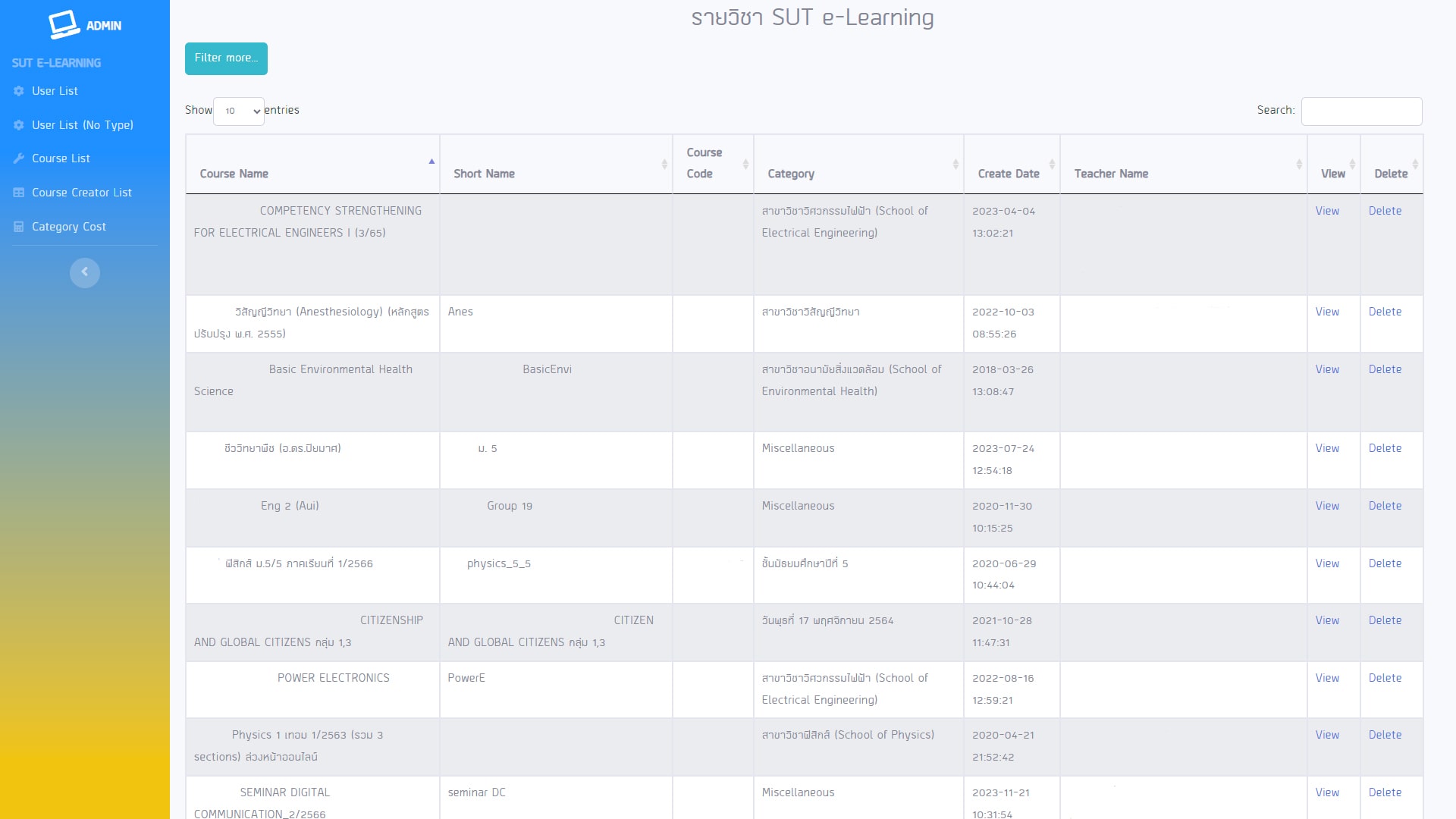This screenshot has height=819, width=1456.
Task: Click the gear icon beside User List
Action: pyautogui.click(x=19, y=91)
